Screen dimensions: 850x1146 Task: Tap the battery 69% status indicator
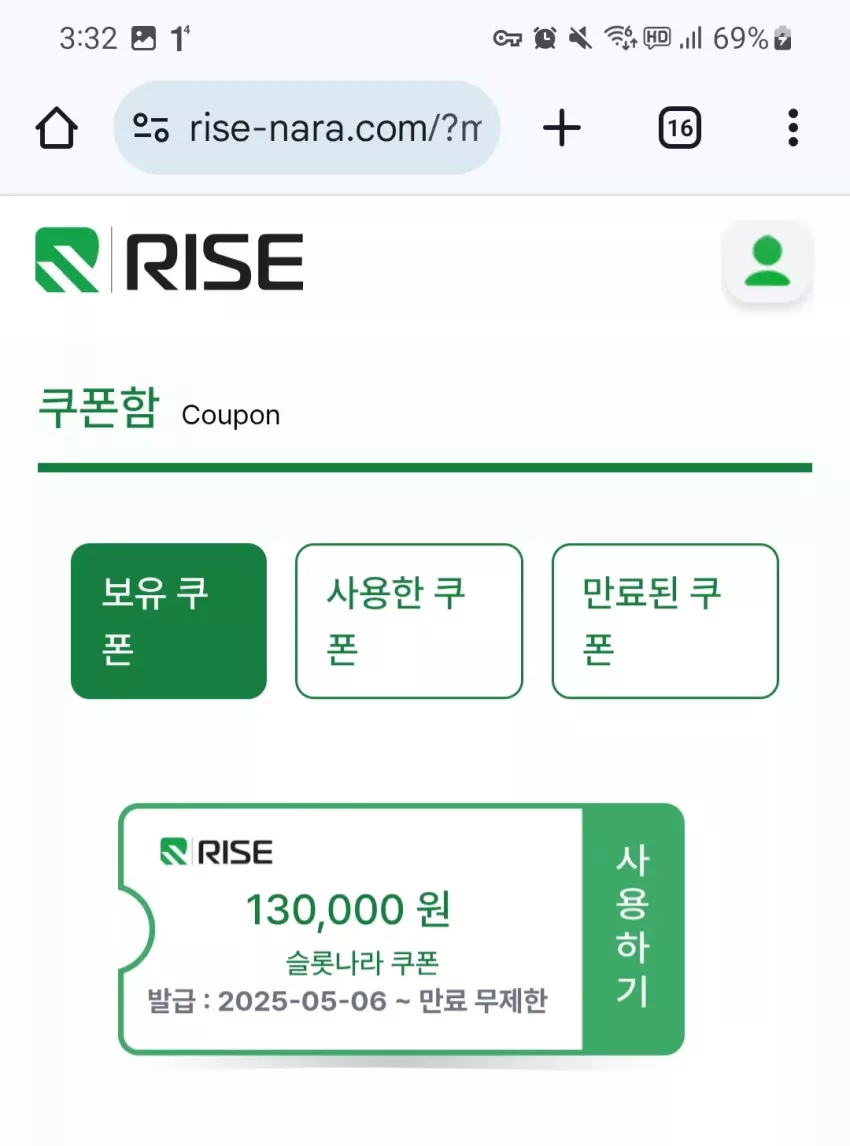point(752,38)
